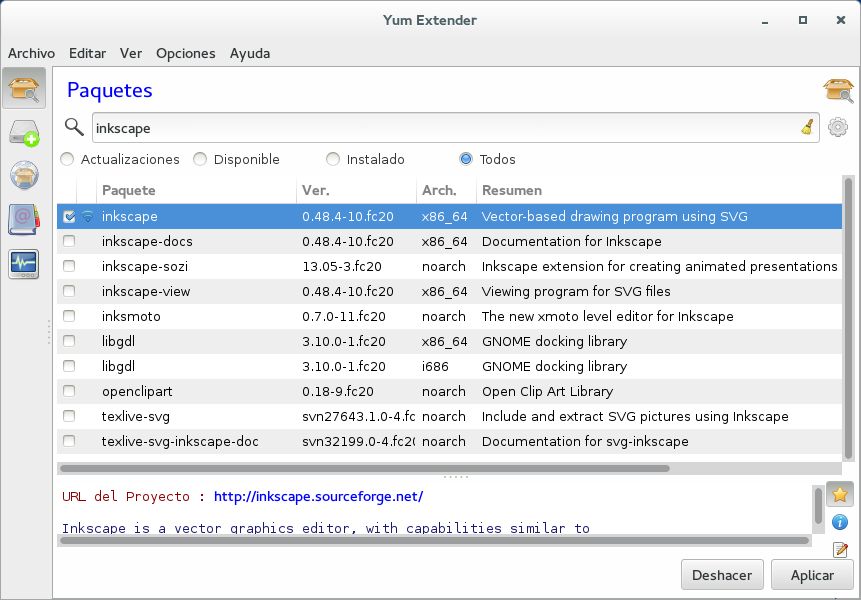Show package information blue icon
Screen dimensions: 861x600
pos(840,522)
